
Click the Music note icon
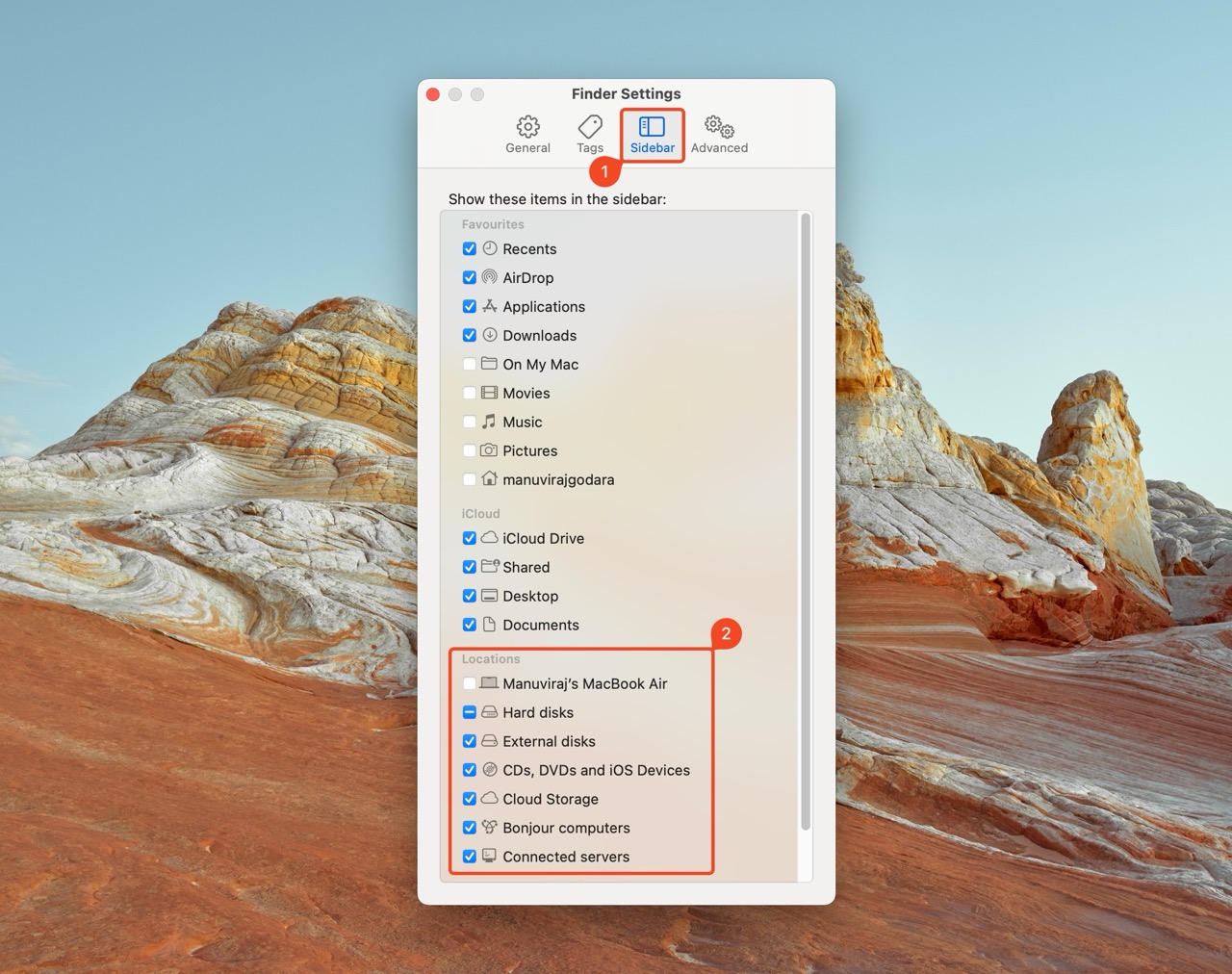(x=490, y=422)
